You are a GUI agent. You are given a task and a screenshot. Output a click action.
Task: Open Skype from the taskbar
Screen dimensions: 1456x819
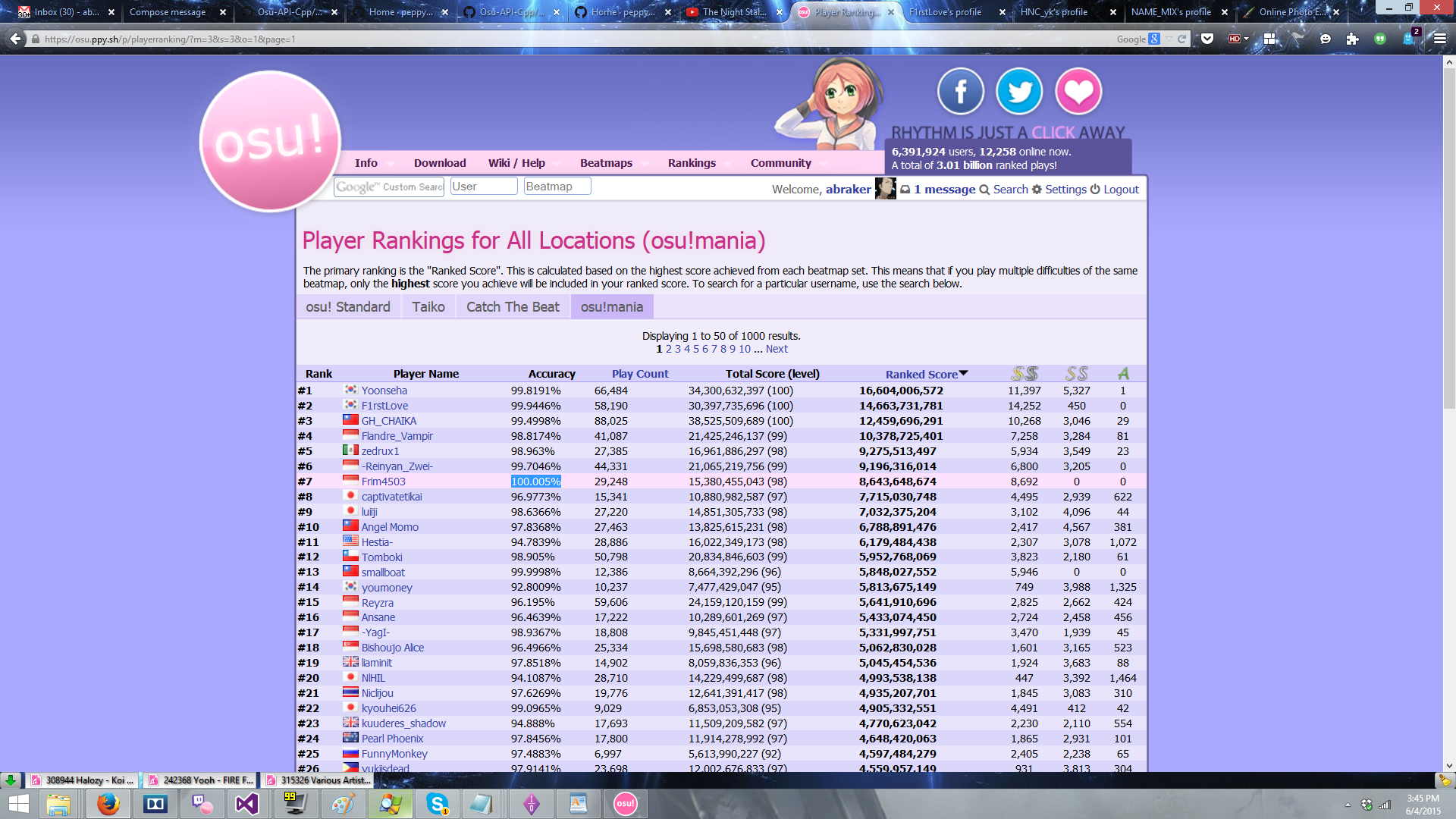click(438, 804)
